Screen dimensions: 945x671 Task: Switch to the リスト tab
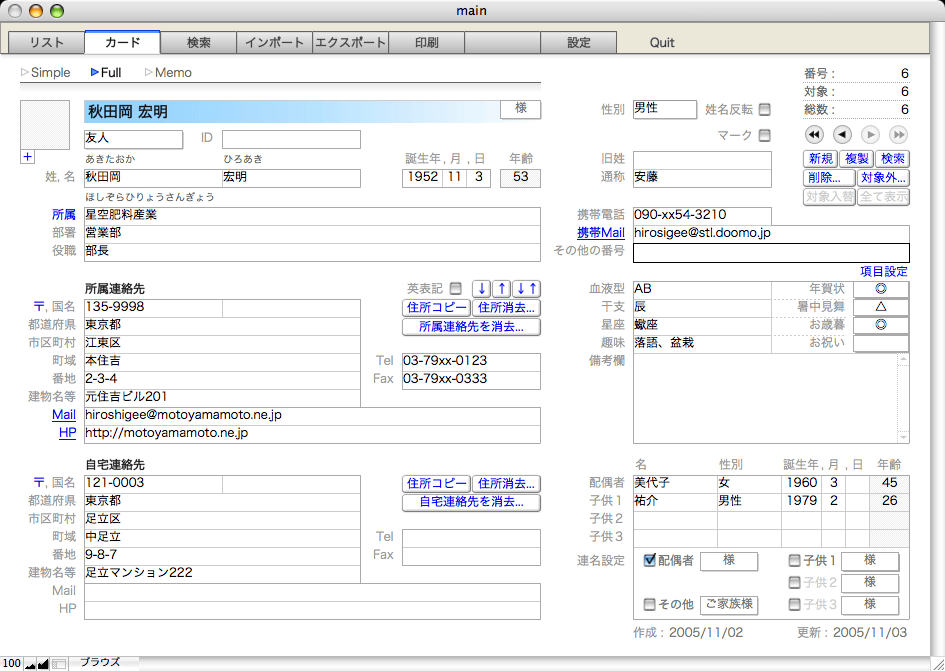click(46, 43)
